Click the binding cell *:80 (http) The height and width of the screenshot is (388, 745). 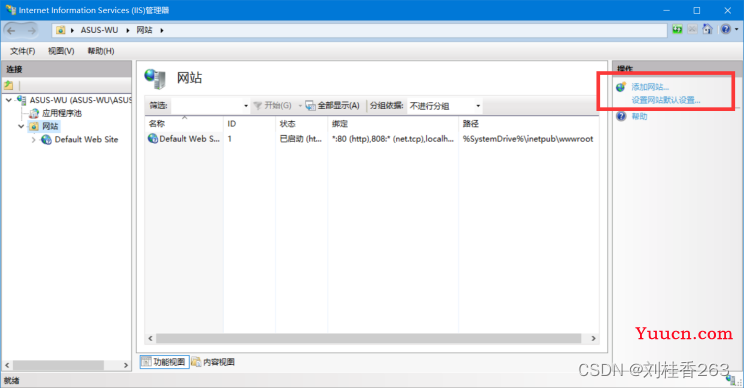tap(392, 139)
